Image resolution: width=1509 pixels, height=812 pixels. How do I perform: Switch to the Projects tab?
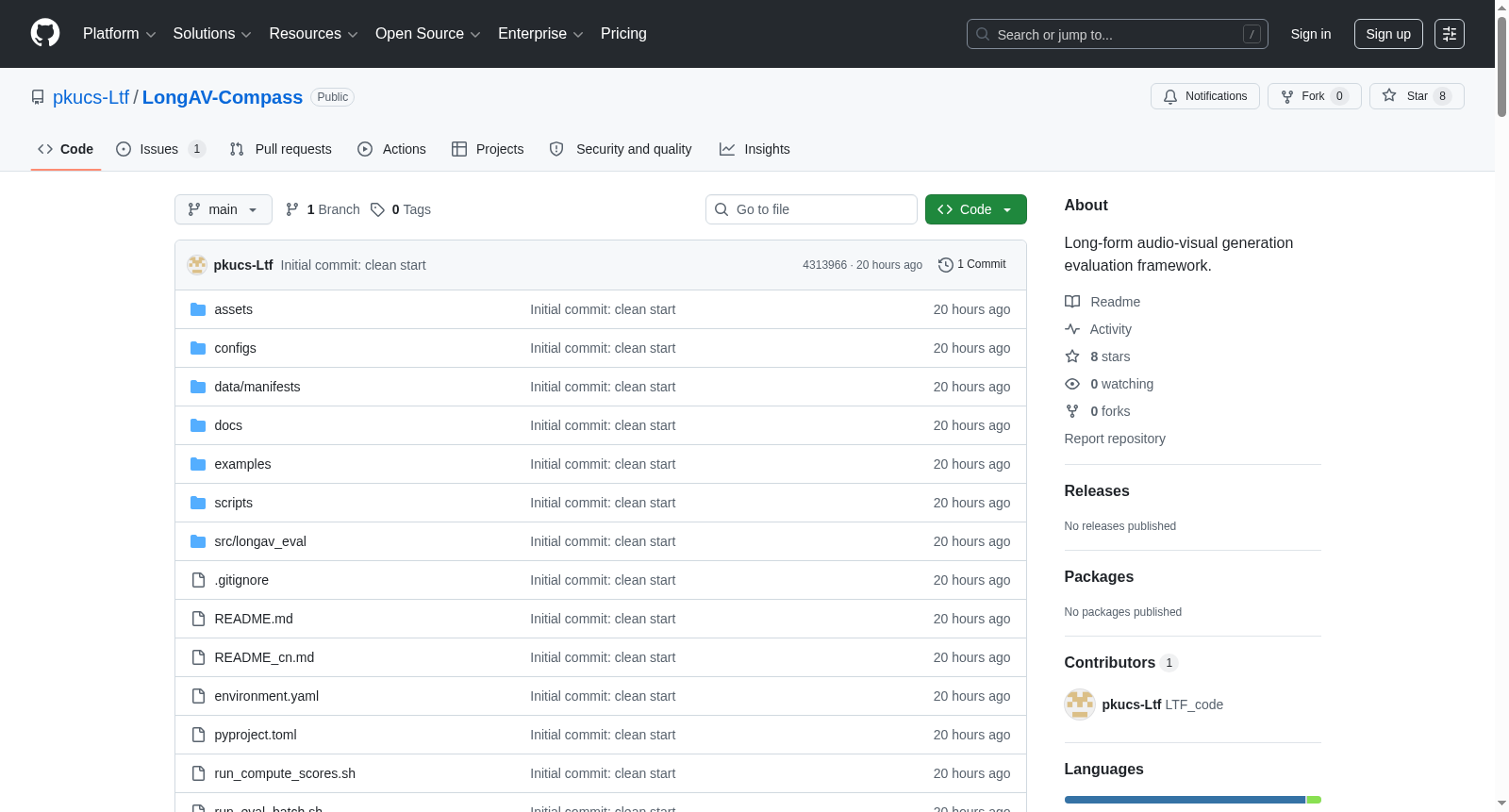click(x=488, y=149)
